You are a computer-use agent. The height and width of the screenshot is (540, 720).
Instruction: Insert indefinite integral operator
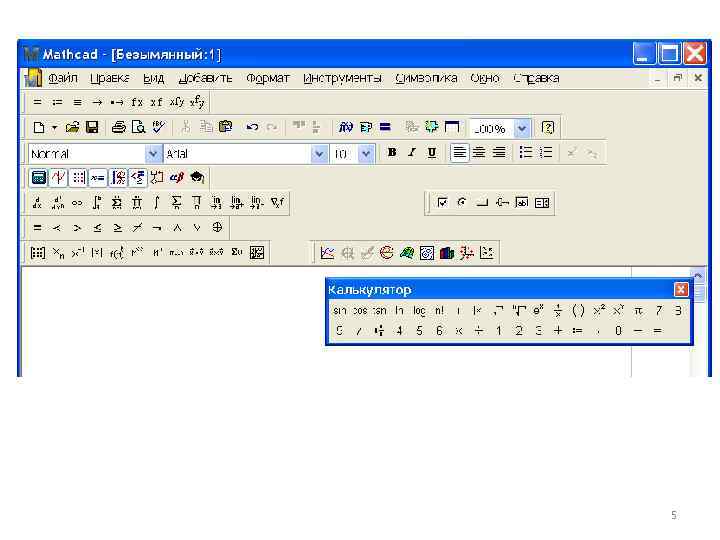pos(157,202)
